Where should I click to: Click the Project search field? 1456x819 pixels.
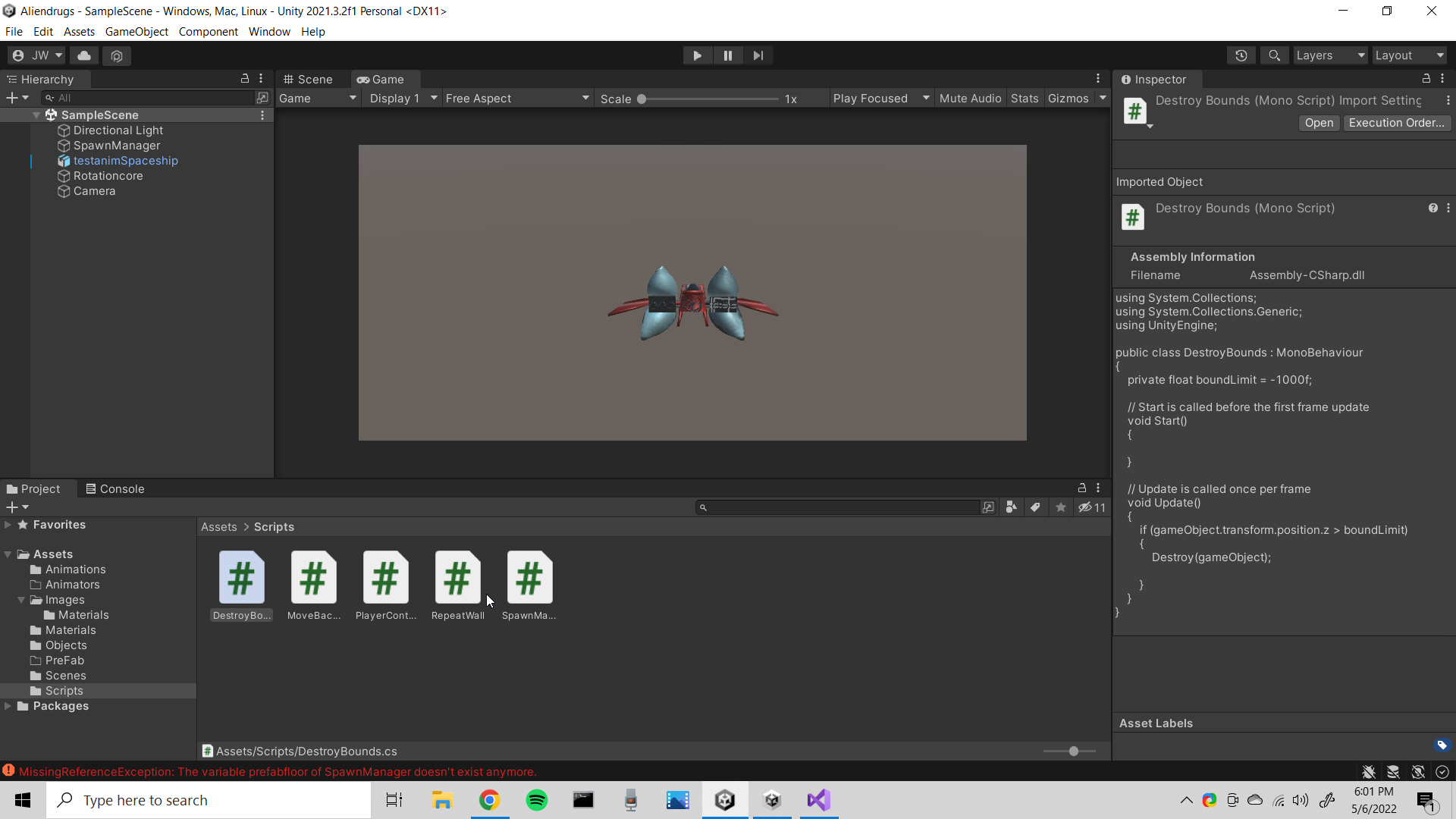(x=838, y=507)
